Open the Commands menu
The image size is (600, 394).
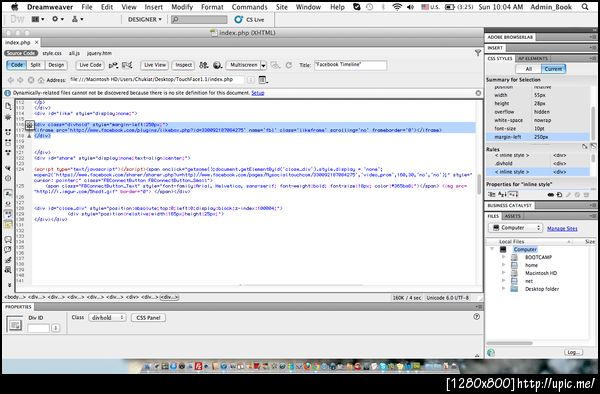coord(249,7)
